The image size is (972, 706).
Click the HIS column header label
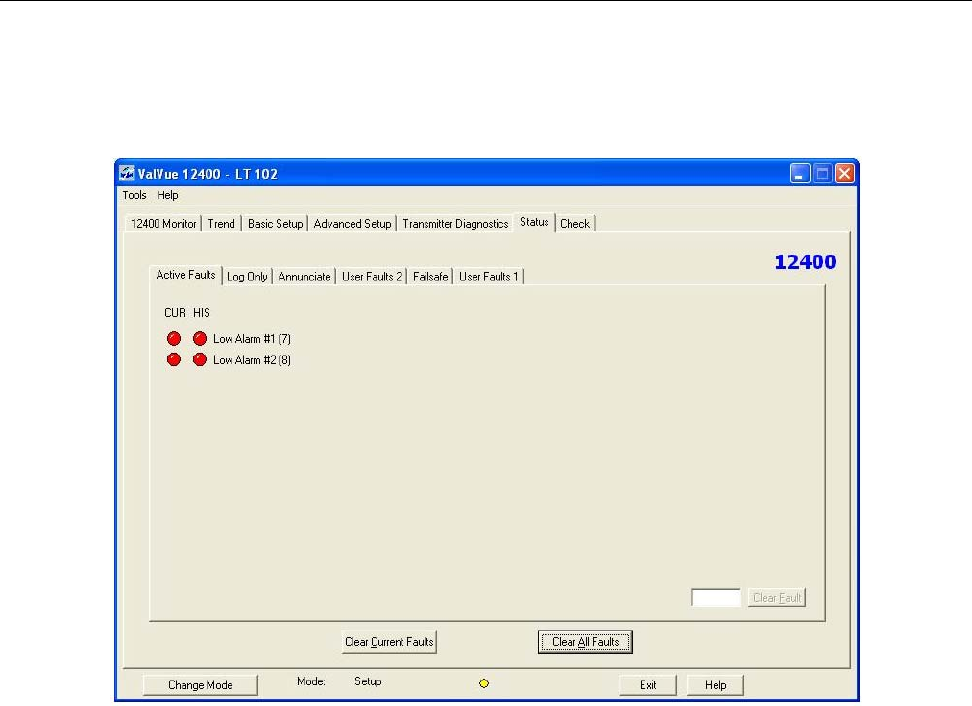click(x=201, y=312)
